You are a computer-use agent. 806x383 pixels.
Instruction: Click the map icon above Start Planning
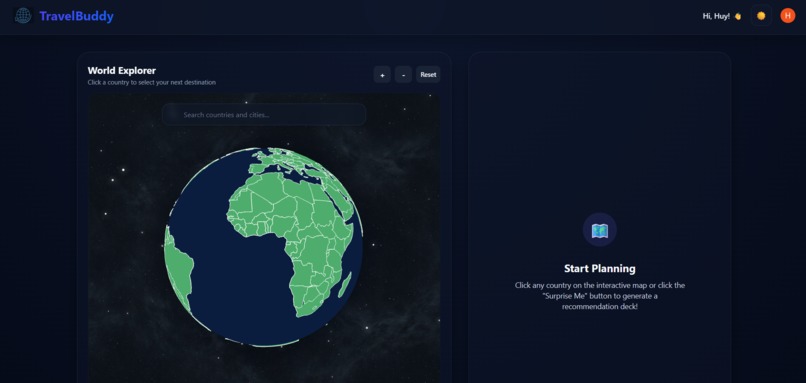[599, 230]
